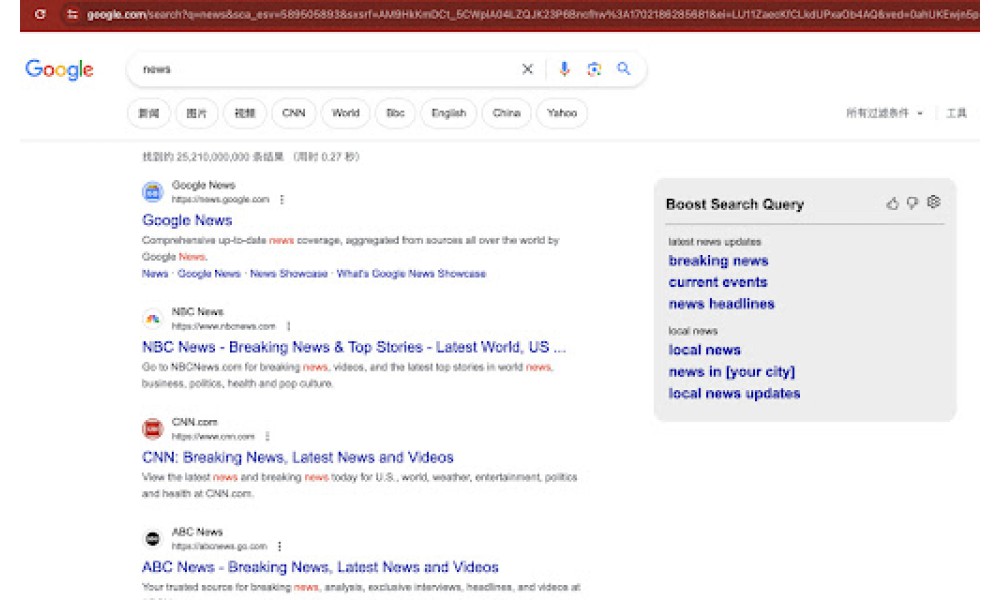Select the Bbc filter chip
The image size is (1000, 600).
[395, 113]
